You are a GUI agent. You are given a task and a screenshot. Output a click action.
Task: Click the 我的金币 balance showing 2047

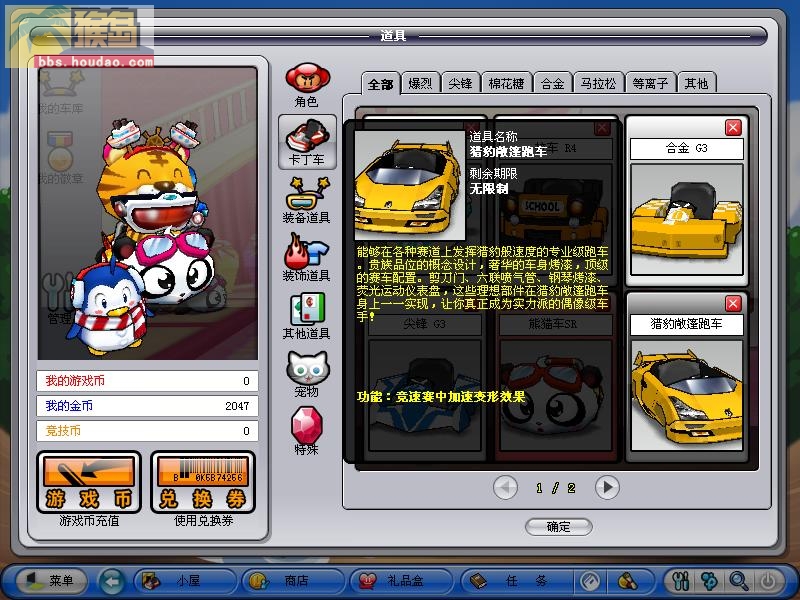pos(147,406)
